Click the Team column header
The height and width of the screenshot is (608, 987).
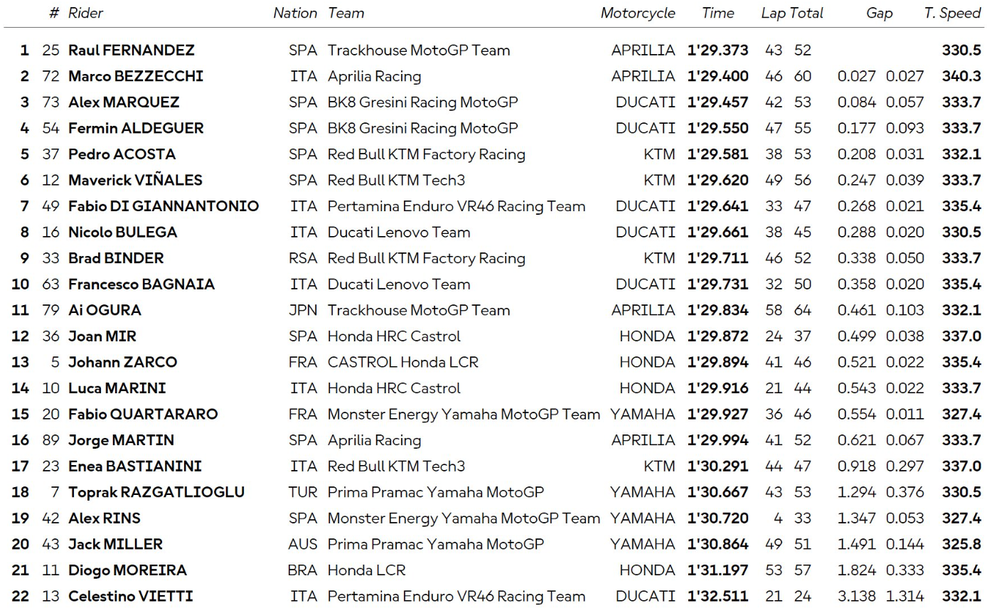point(346,13)
